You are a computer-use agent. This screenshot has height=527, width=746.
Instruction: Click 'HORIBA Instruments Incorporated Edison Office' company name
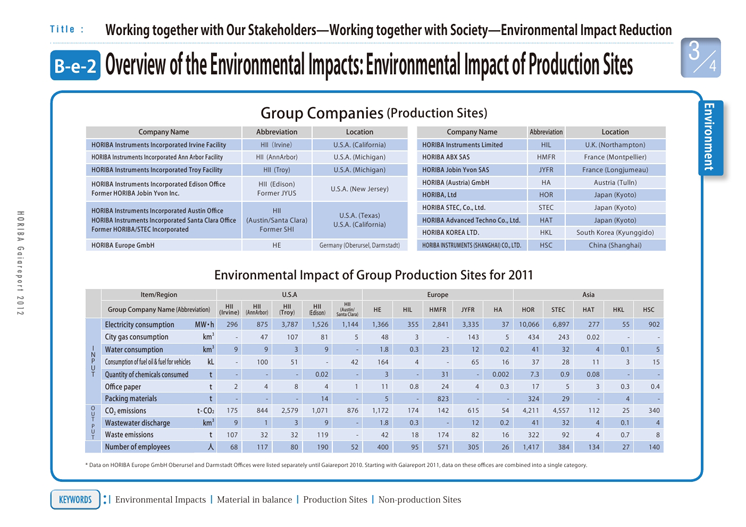click(x=158, y=184)
